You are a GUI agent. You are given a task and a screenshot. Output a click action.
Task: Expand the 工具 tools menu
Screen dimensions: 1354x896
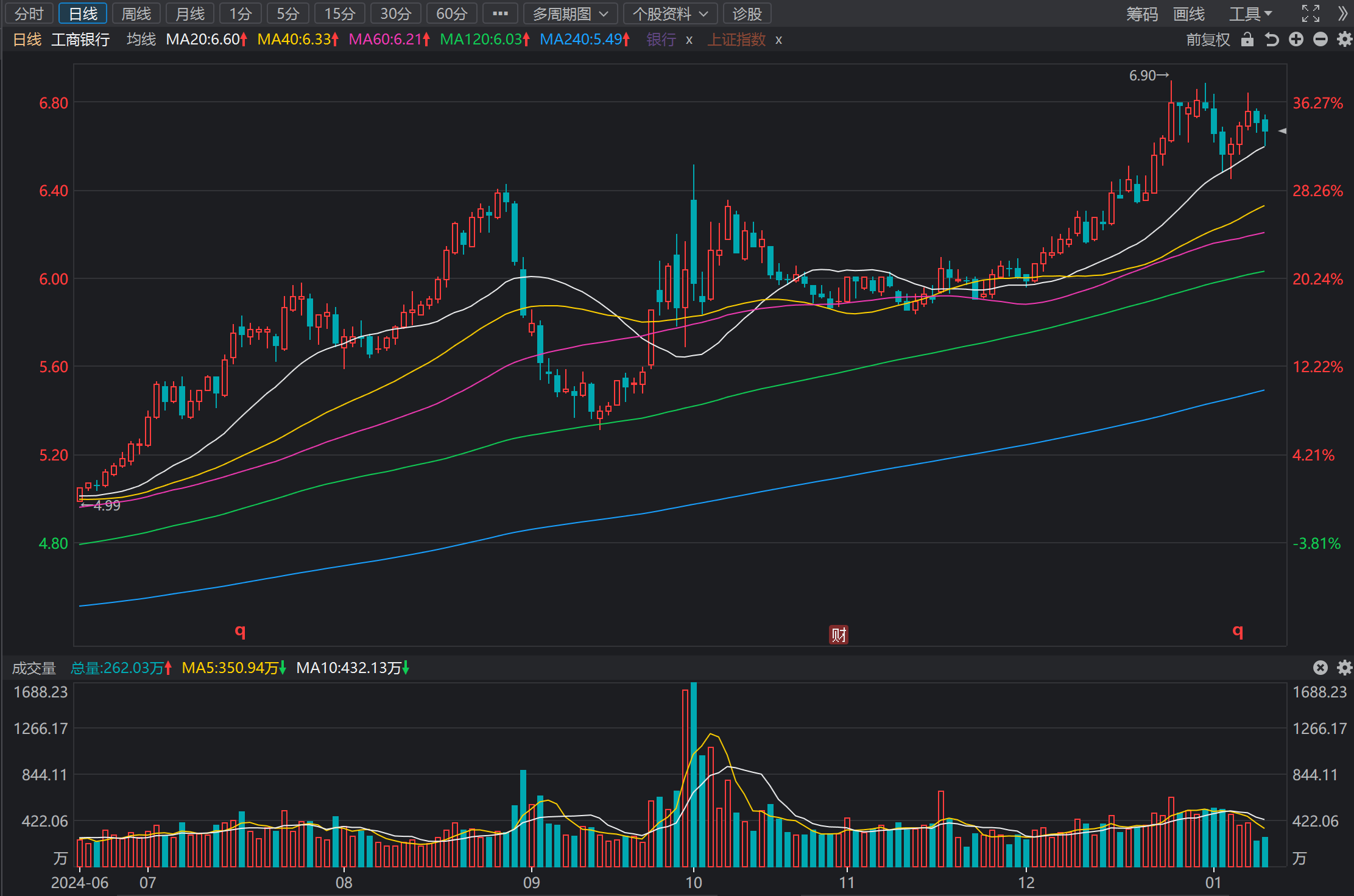tap(1250, 13)
